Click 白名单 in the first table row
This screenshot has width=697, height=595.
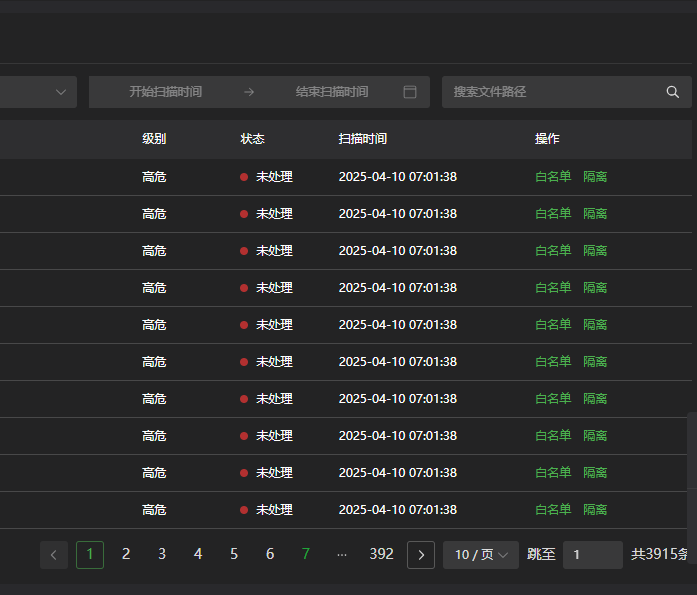coord(553,177)
